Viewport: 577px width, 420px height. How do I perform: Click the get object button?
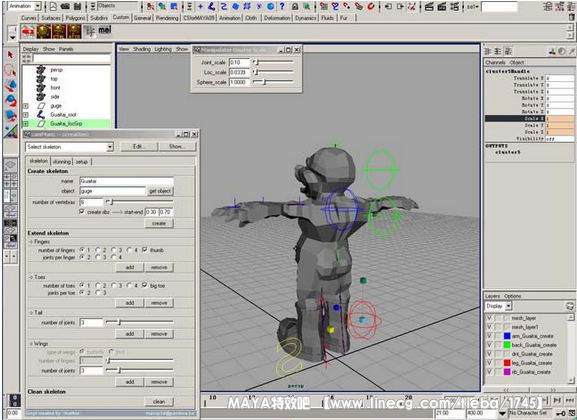coord(160,191)
